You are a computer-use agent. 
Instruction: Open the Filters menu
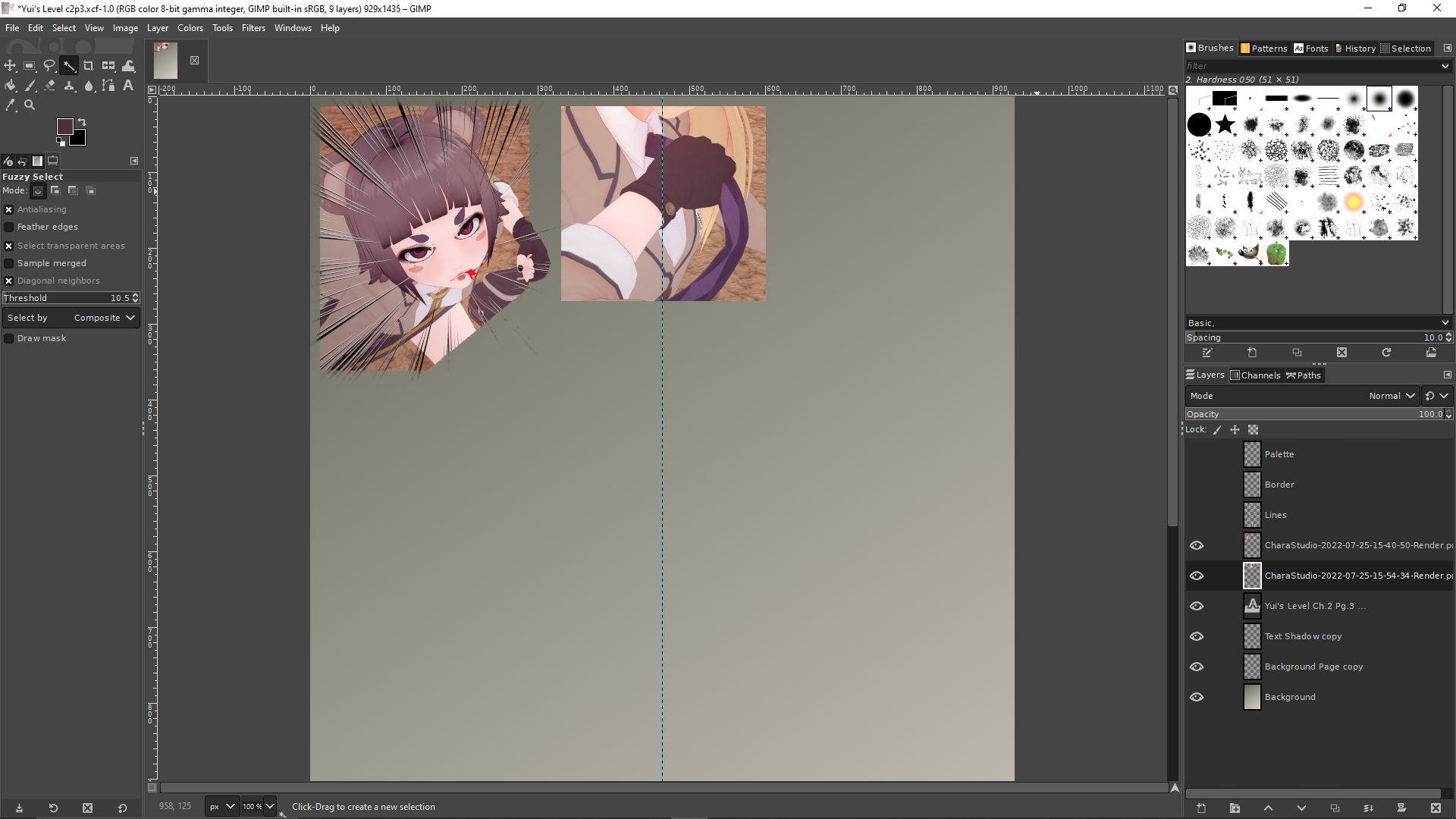[x=253, y=28]
